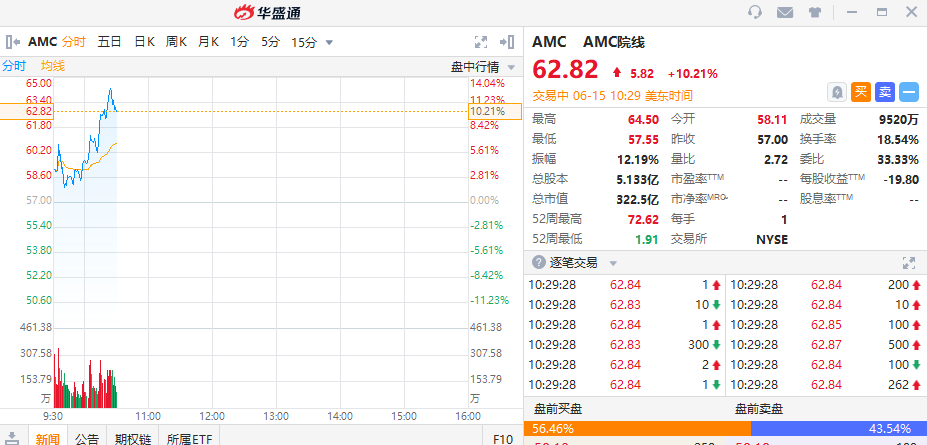The height and width of the screenshot is (445, 927).
Task: Open the 15分 period dropdown arrow
Action: click(x=329, y=42)
